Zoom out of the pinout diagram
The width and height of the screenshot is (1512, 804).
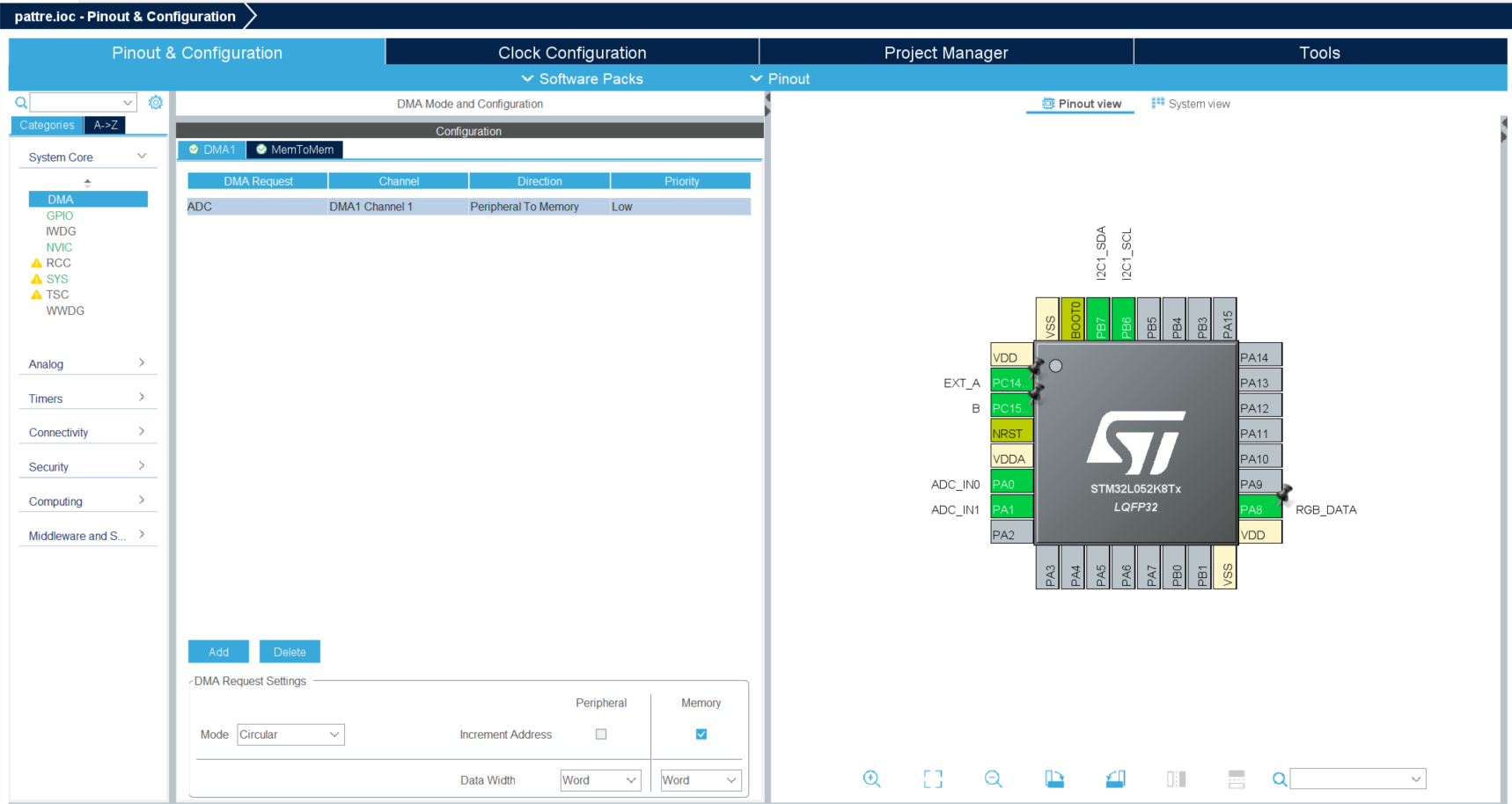[993, 778]
